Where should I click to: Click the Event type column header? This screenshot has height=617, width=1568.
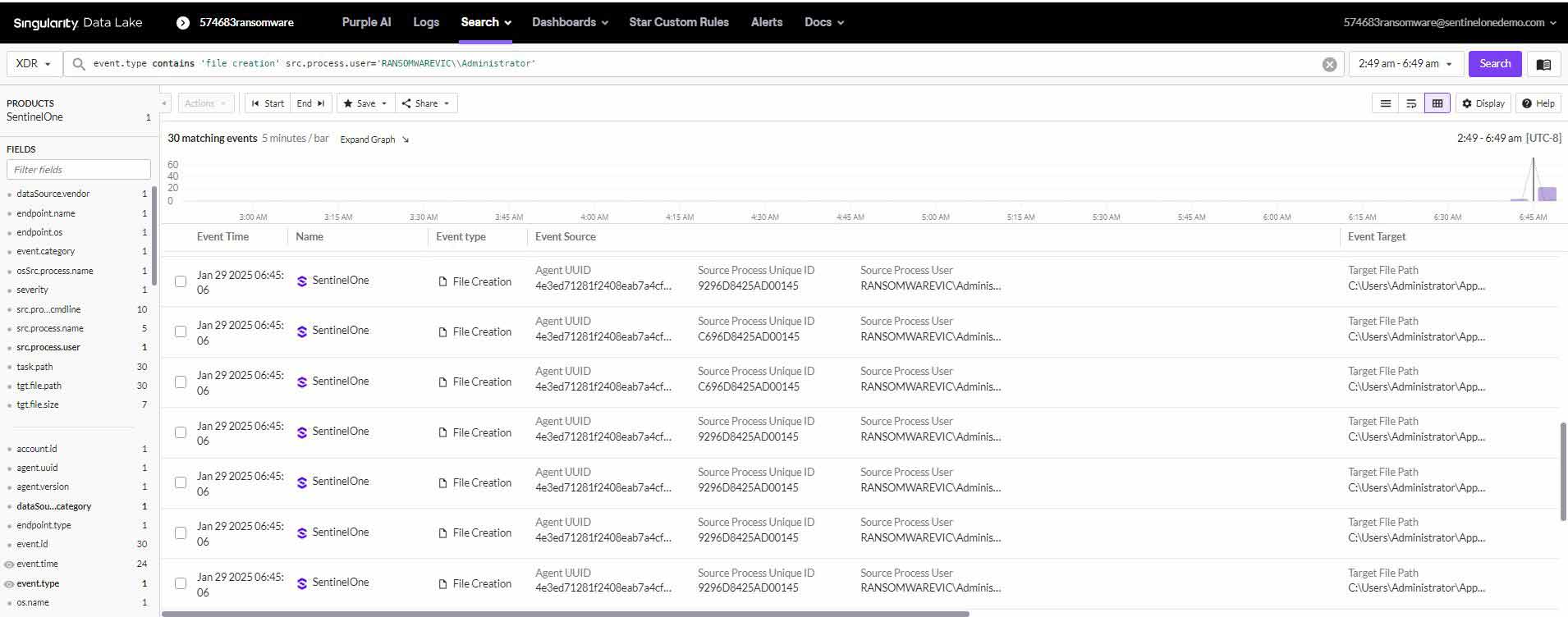click(x=461, y=237)
